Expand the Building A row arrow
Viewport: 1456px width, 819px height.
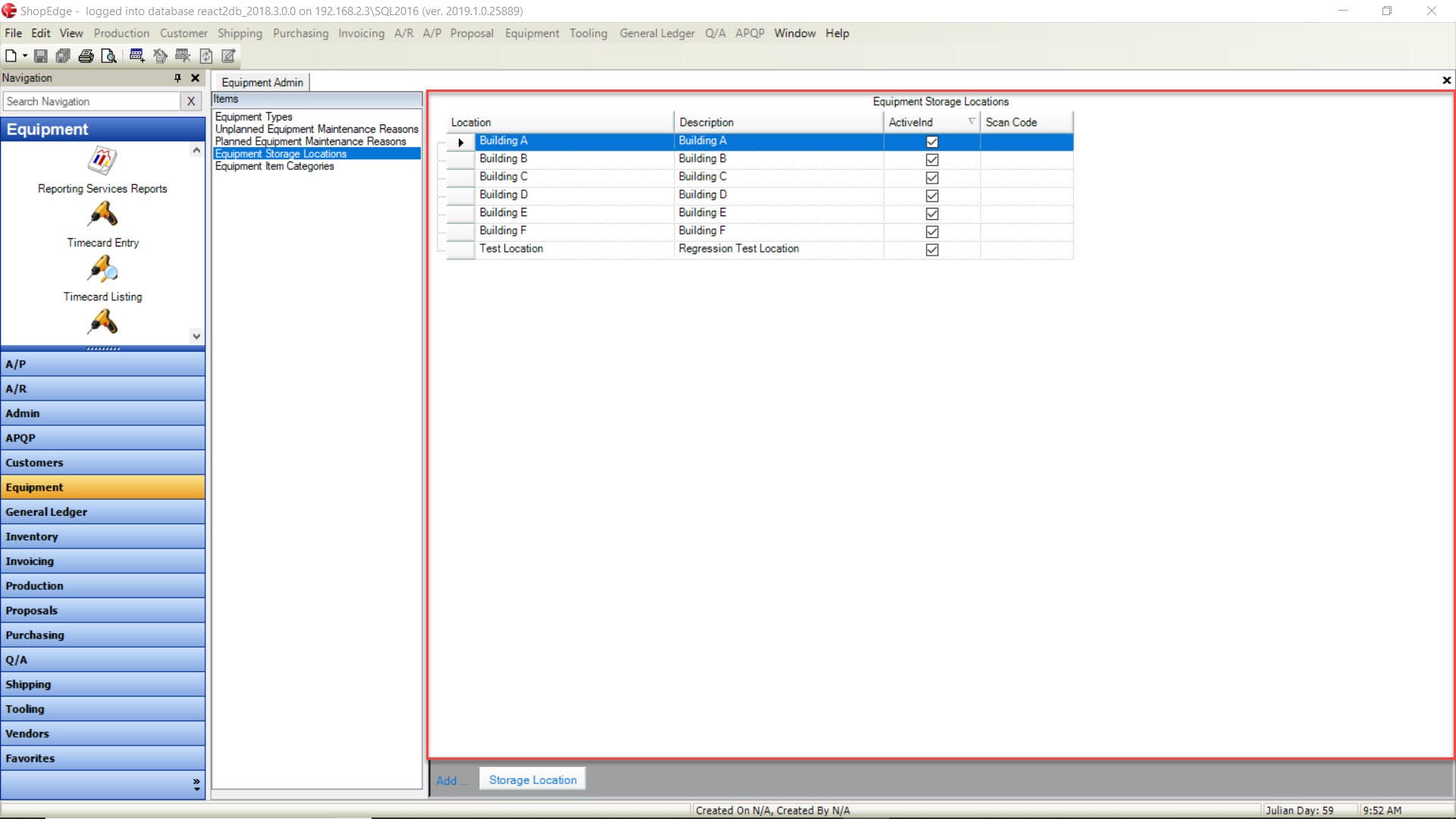459,140
